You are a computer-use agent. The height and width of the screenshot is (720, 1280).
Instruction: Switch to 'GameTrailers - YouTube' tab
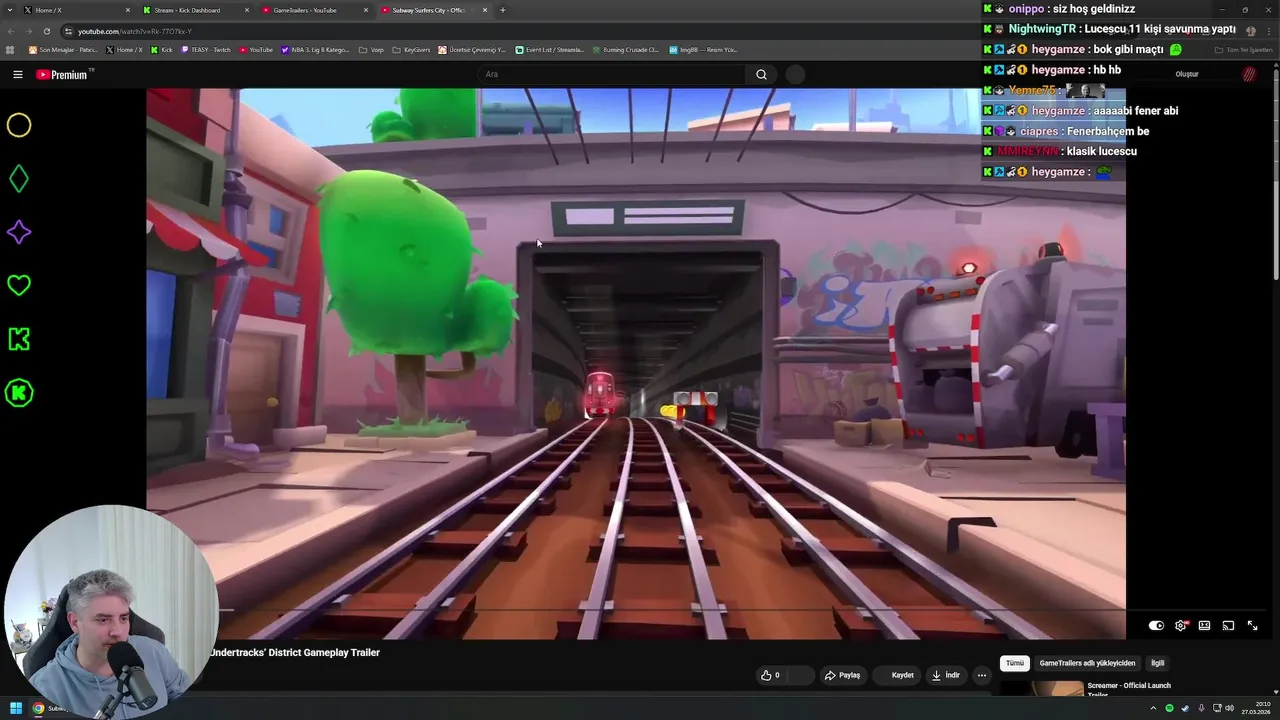[x=314, y=10]
